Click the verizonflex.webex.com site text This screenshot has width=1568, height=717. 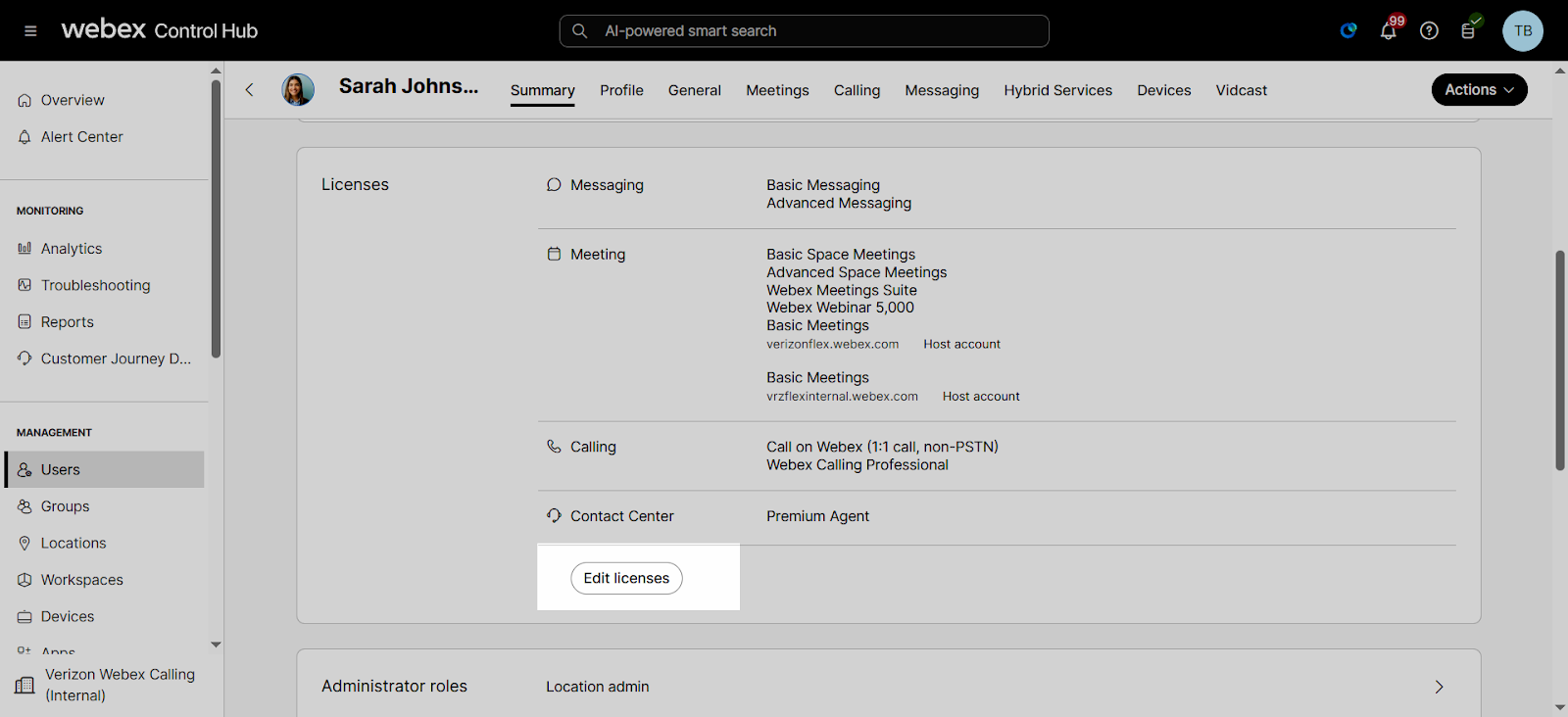[832, 345]
